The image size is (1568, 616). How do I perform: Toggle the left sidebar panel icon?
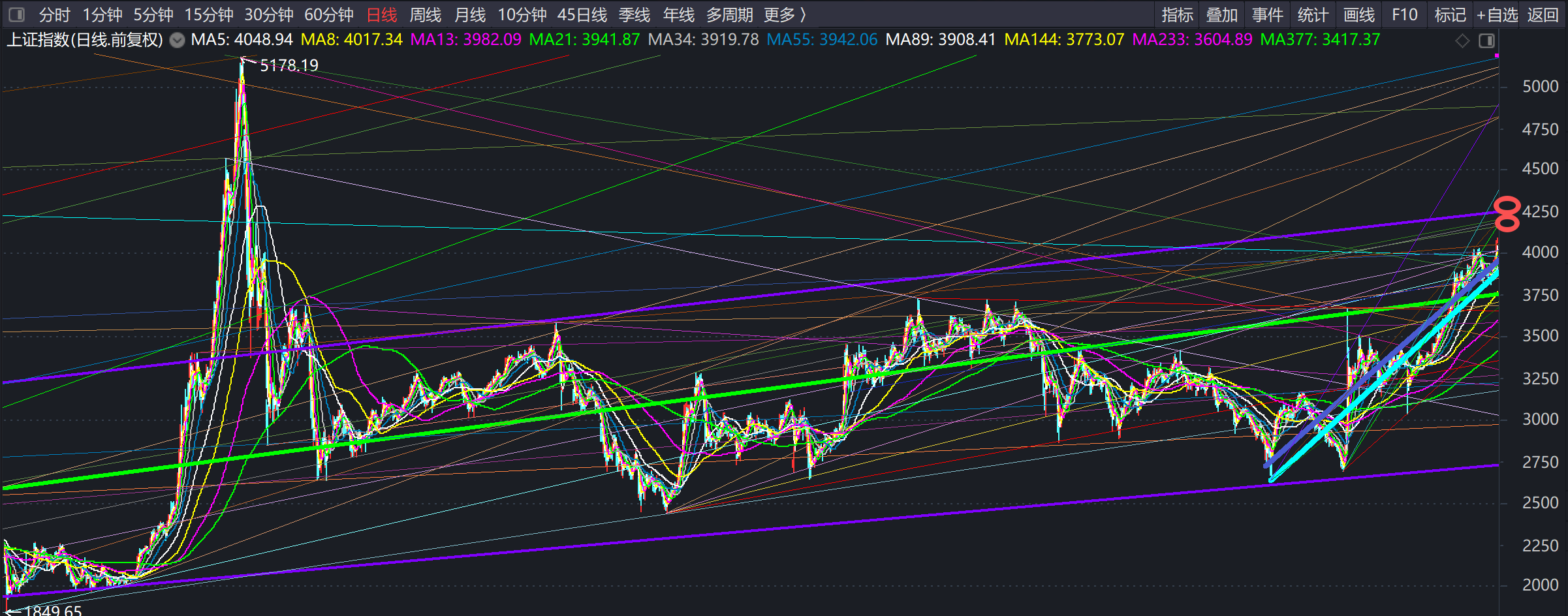coord(17,14)
